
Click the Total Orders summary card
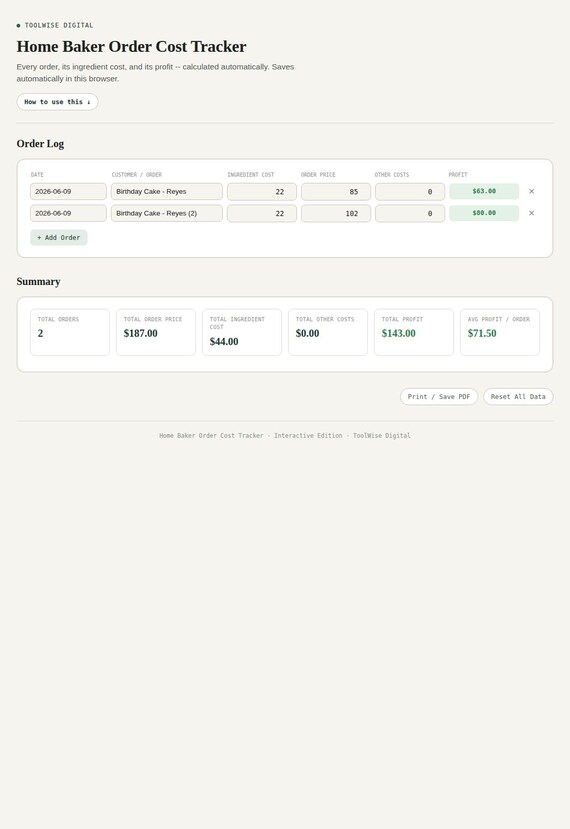pos(70,332)
